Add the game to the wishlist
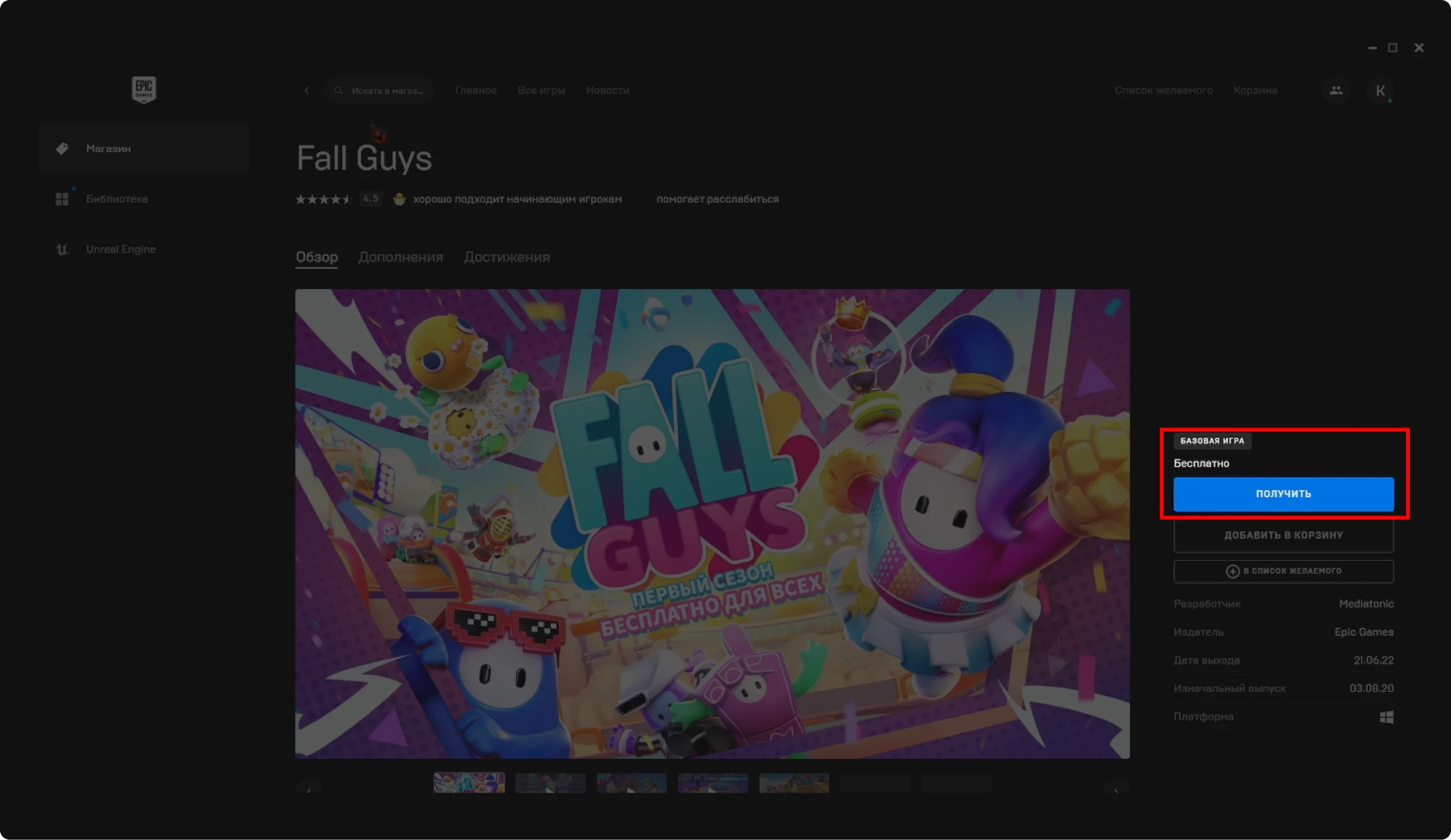The height and width of the screenshot is (840, 1451). pyautogui.click(x=1282, y=570)
